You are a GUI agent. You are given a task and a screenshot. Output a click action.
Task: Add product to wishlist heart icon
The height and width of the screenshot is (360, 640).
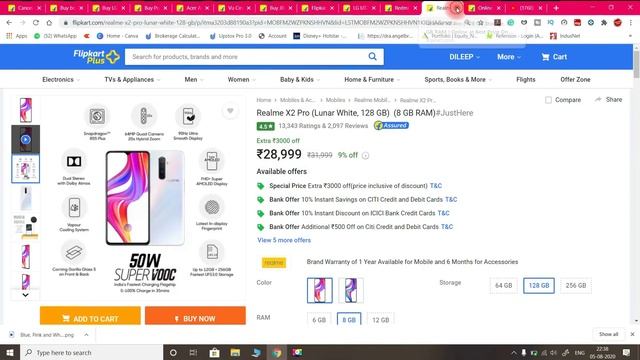tap(230, 111)
